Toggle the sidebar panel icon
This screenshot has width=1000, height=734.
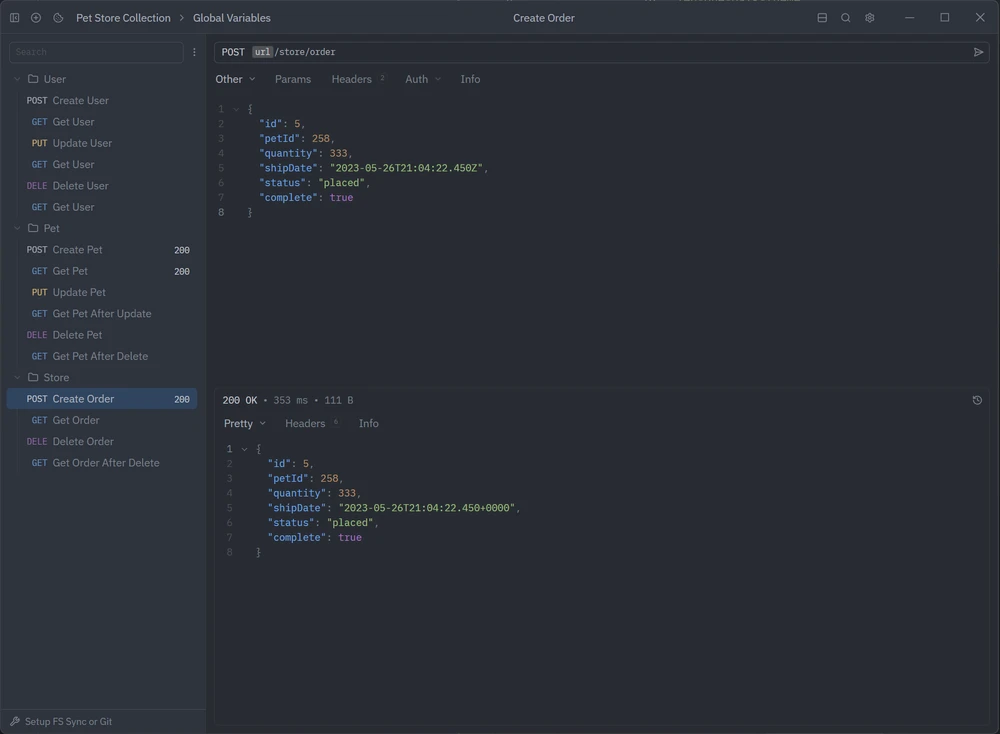tap(15, 18)
